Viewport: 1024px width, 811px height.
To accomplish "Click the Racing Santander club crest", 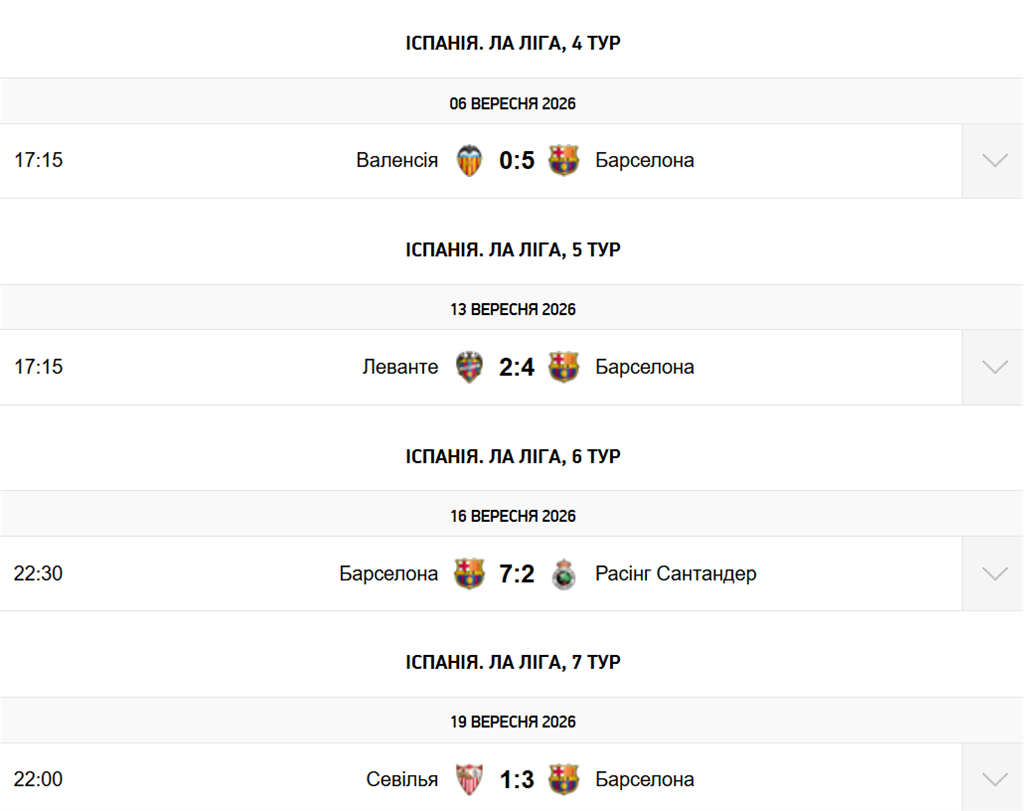I will click(x=564, y=574).
